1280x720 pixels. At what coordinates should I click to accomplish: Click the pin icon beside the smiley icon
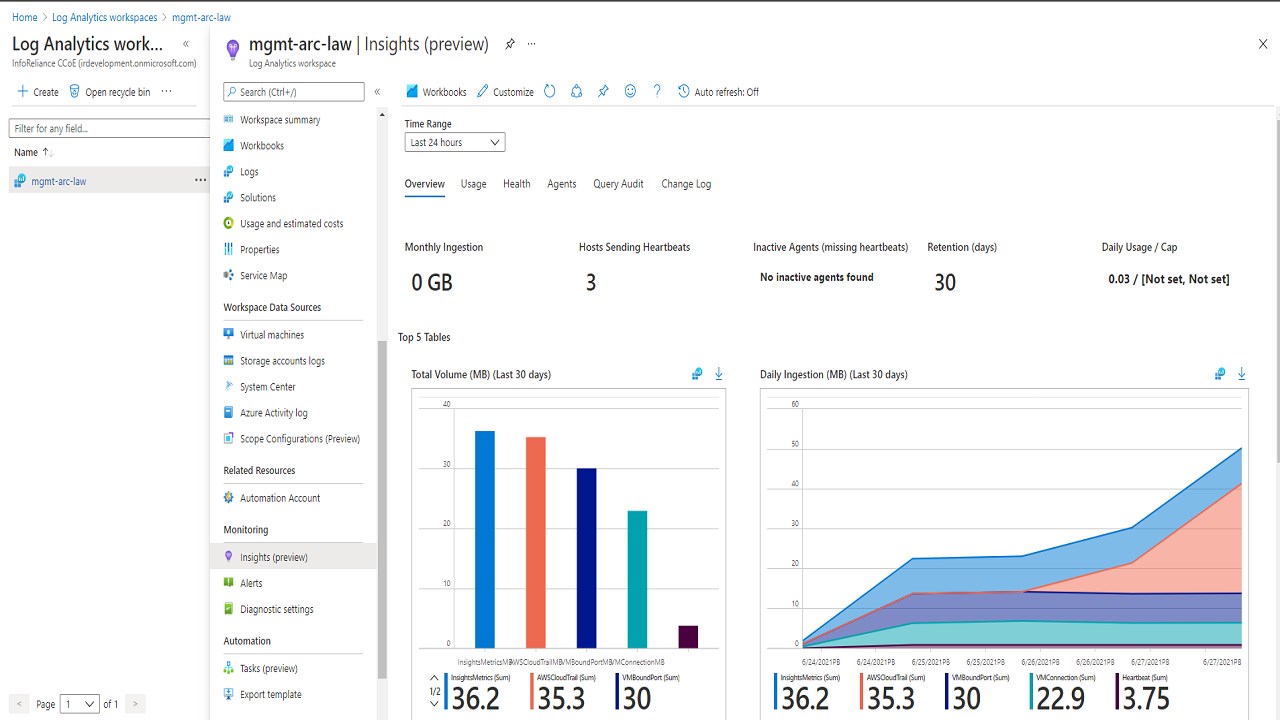603,91
